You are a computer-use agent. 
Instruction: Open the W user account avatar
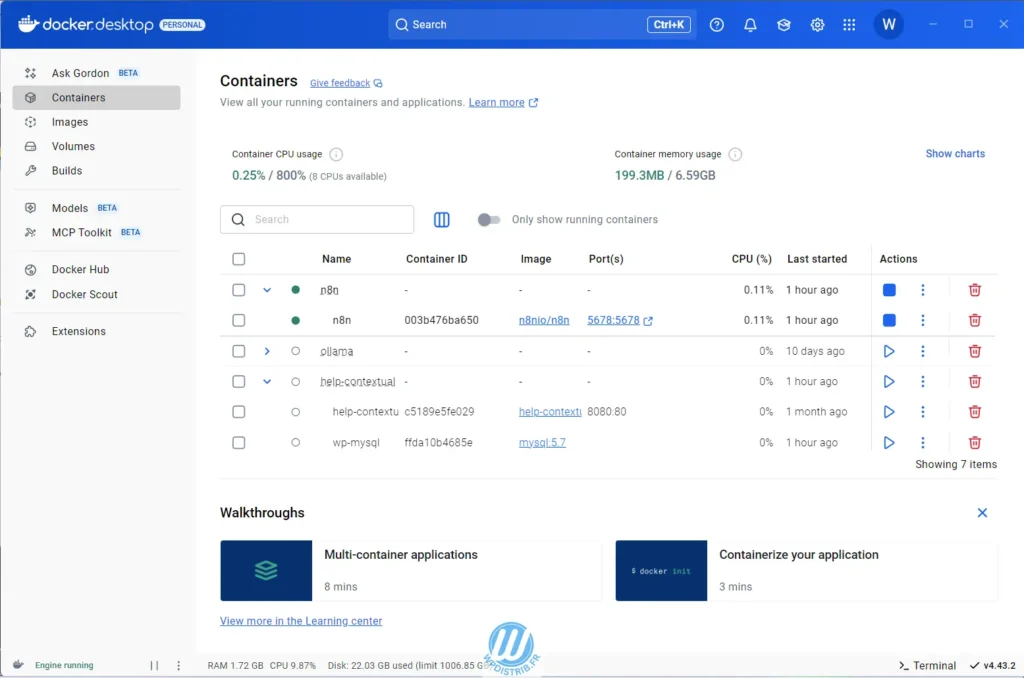pos(889,25)
